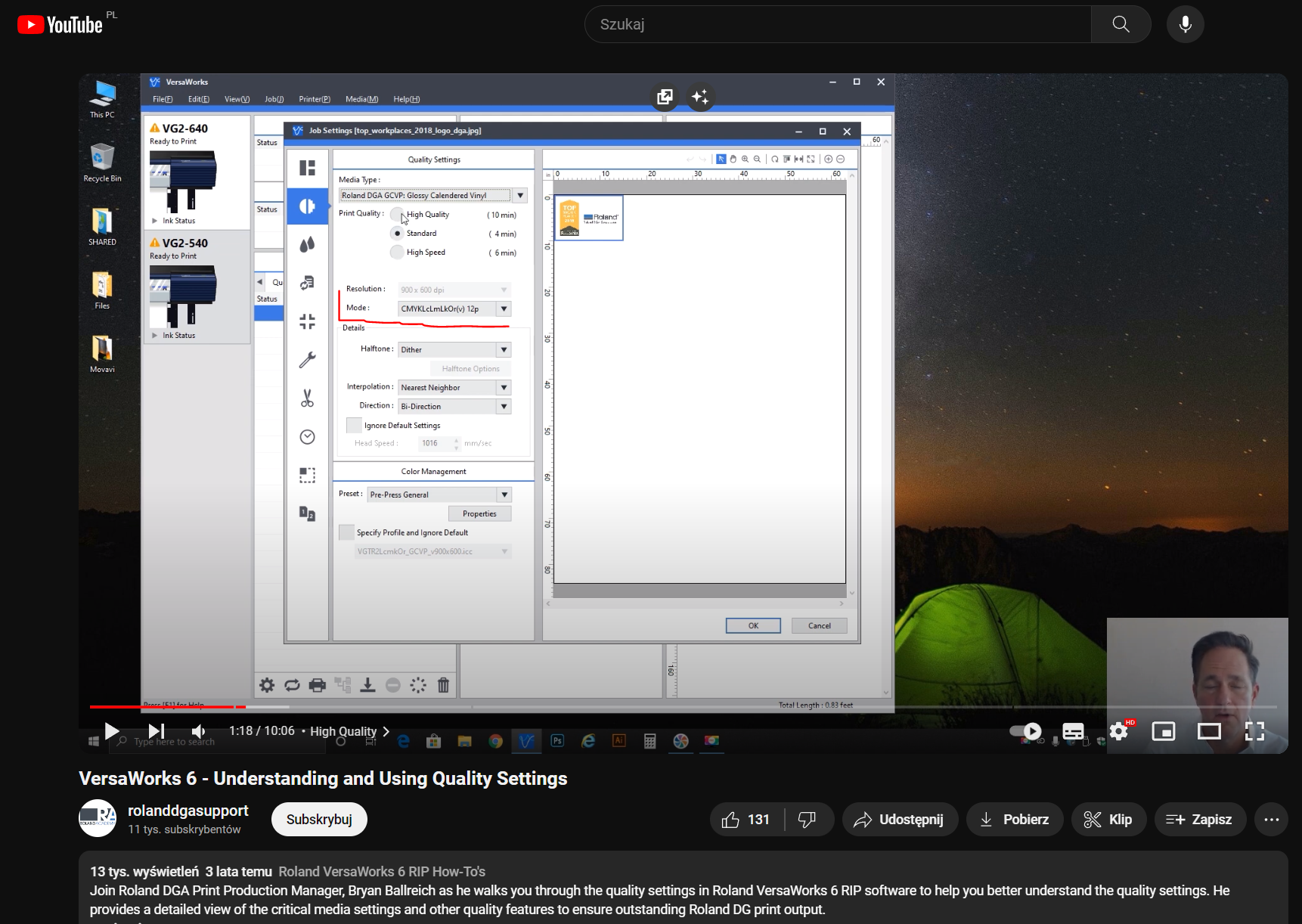Select the Standard print quality radio button
Image resolution: width=1302 pixels, height=924 pixels.
click(397, 234)
